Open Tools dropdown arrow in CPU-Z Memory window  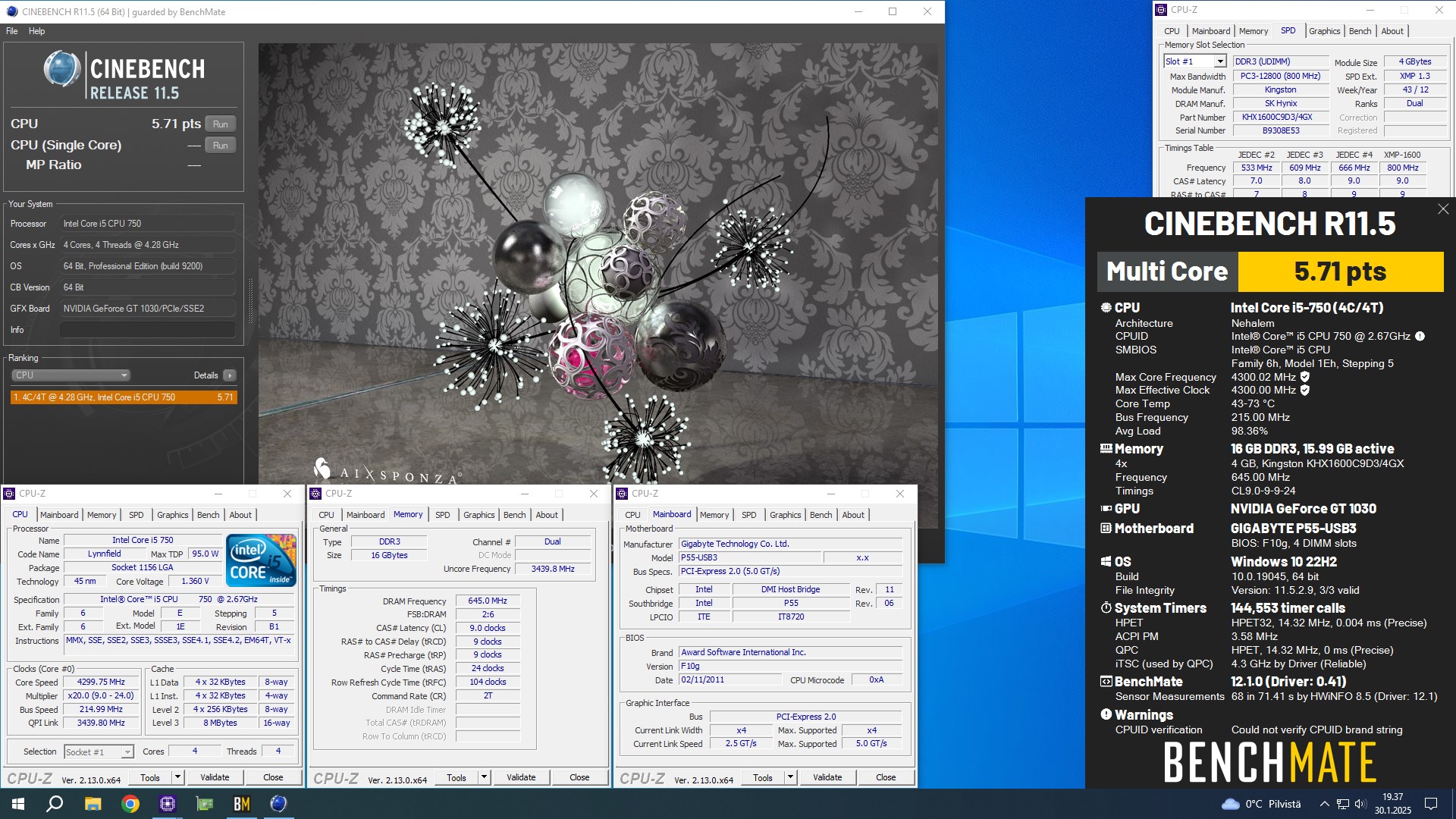[x=484, y=777]
